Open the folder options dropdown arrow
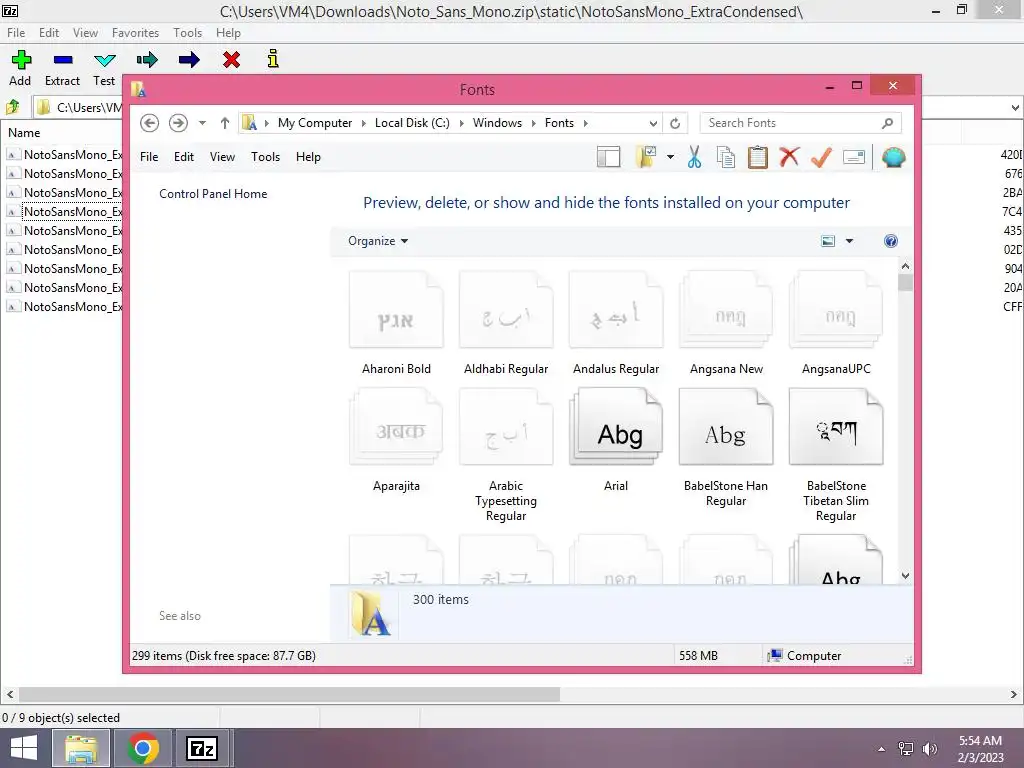This screenshot has height=768, width=1024. [x=670, y=157]
